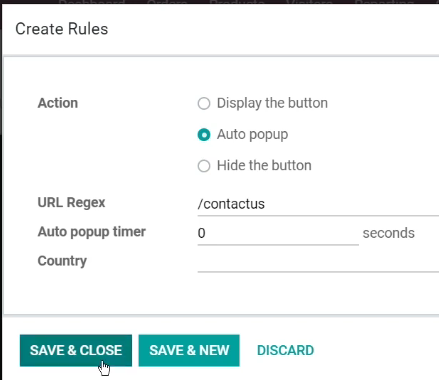Open the Country selection field
Viewport: 439px width, 380px height.
[318, 262]
